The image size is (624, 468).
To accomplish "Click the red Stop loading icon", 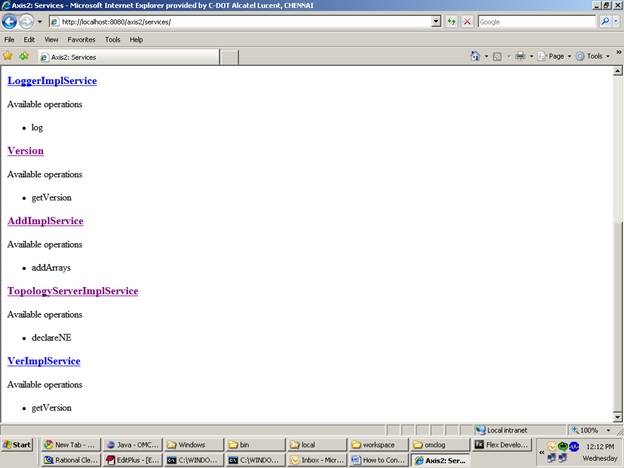I will click(467, 21).
